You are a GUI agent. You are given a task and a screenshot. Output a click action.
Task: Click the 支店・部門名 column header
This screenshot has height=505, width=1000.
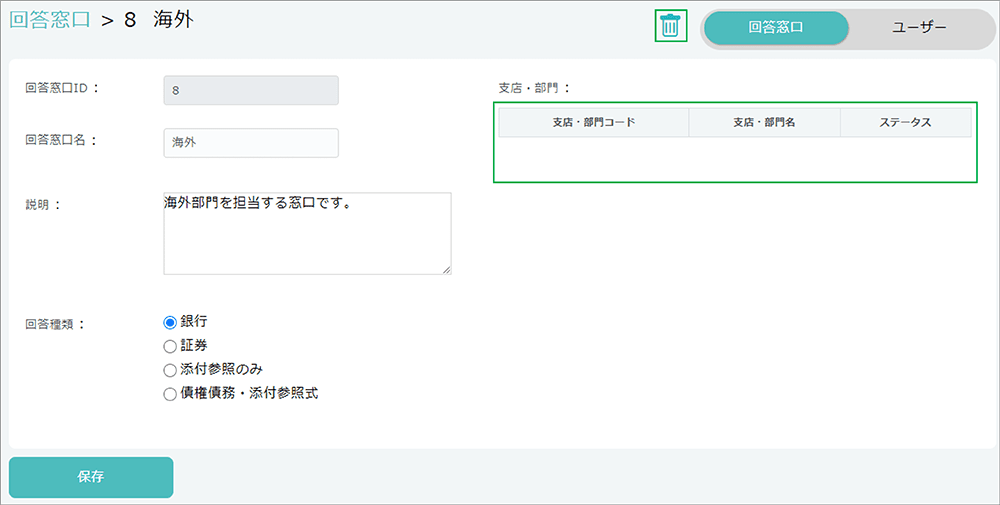click(764, 123)
